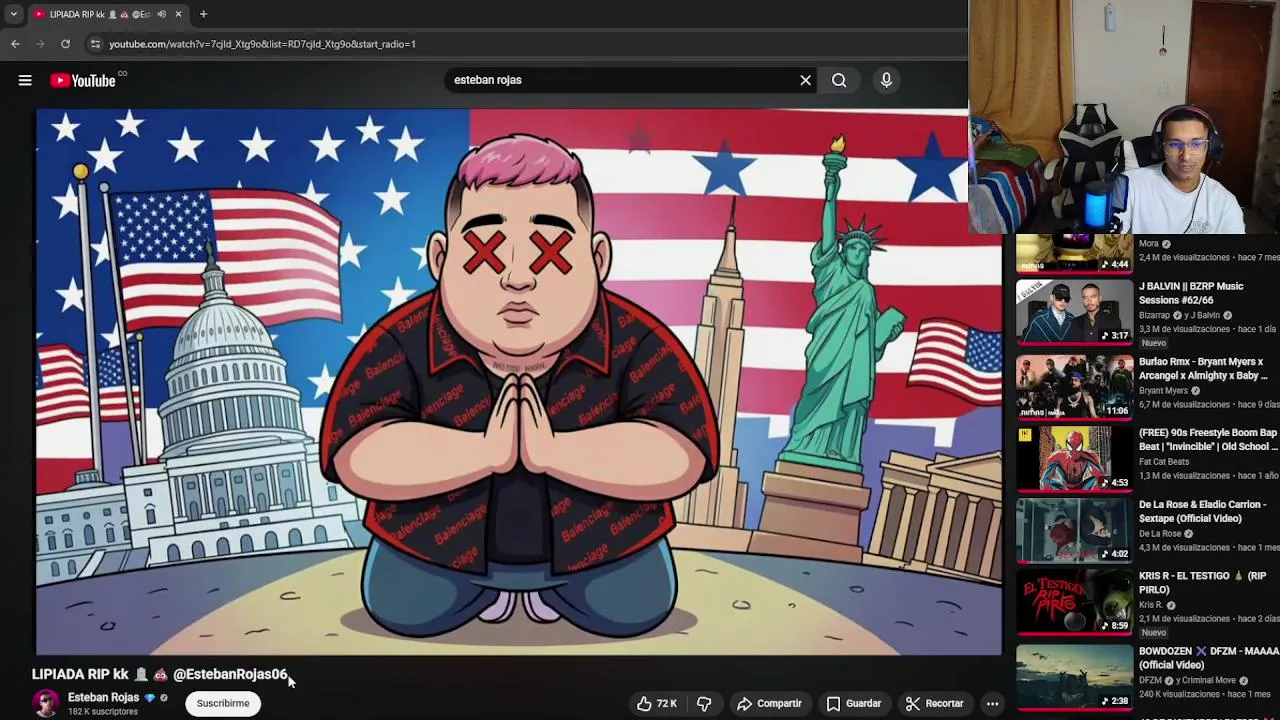Open the 90s Freestyle Boom Bap Beat thumbnail
The height and width of the screenshot is (720, 1280).
click(1074, 457)
